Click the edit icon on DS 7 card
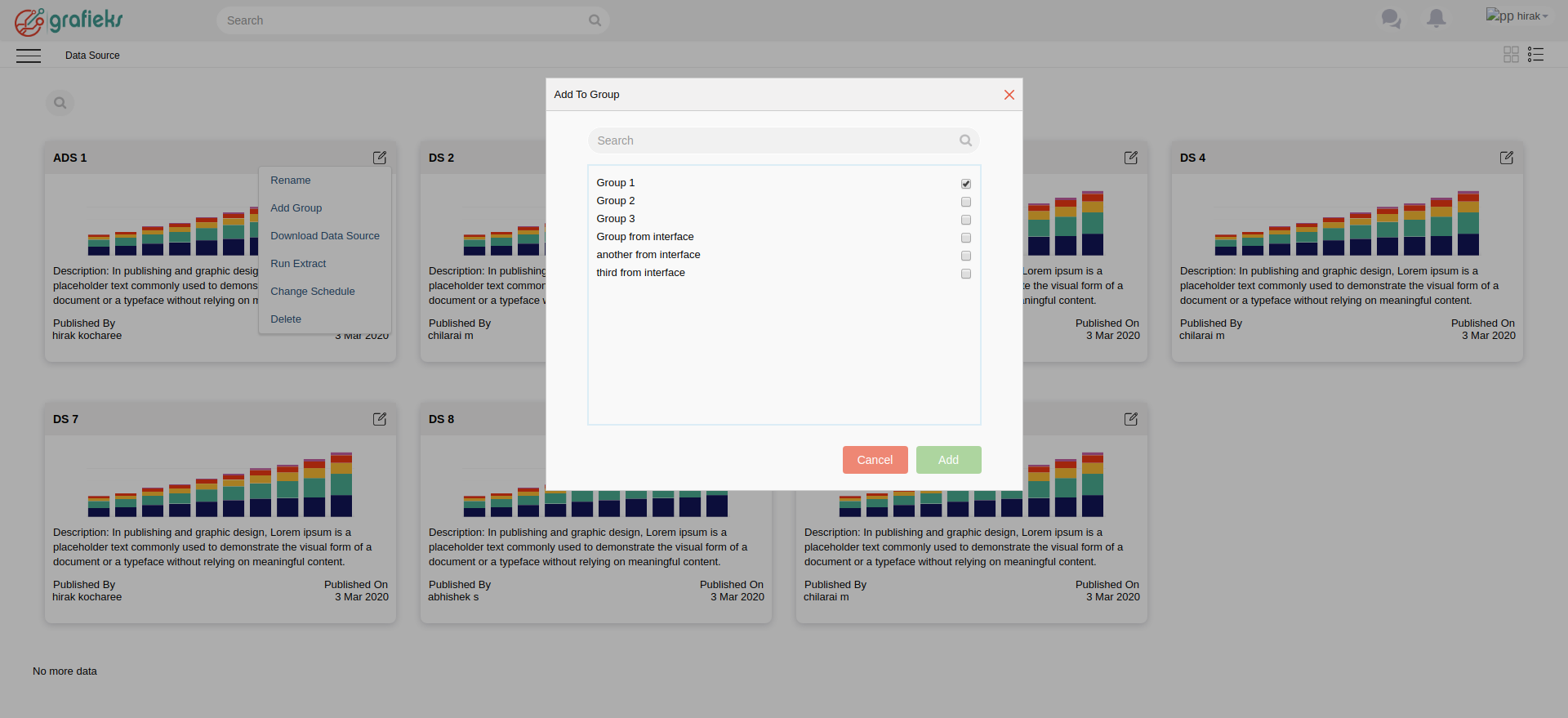This screenshot has height=718, width=1568. pos(380,419)
